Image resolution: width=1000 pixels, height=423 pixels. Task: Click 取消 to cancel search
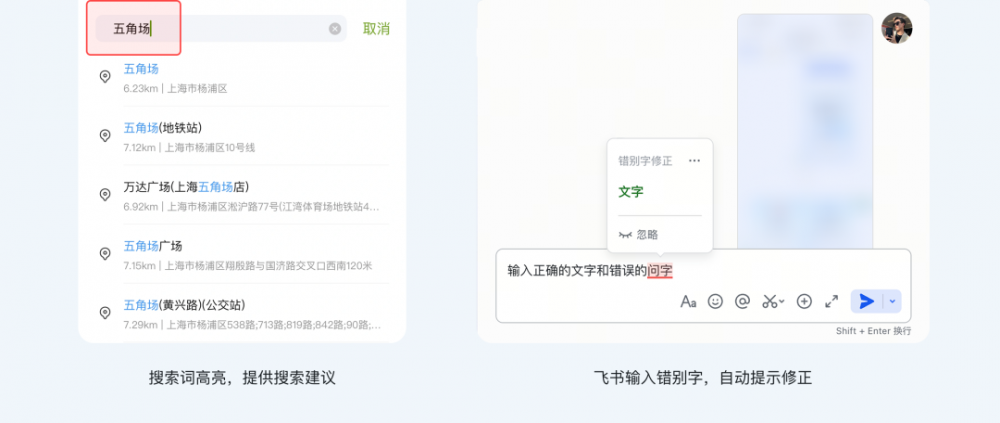376,29
